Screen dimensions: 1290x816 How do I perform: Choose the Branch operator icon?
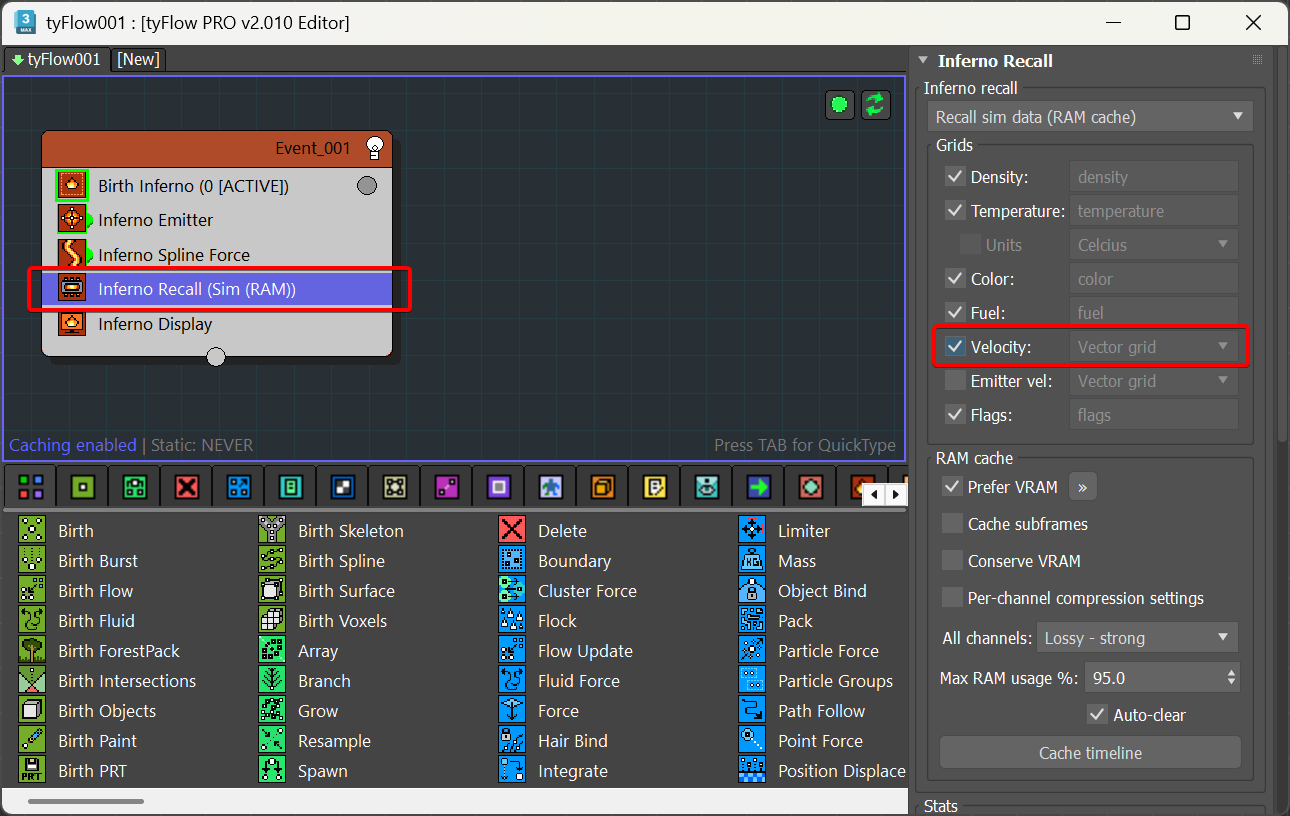(x=272, y=681)
